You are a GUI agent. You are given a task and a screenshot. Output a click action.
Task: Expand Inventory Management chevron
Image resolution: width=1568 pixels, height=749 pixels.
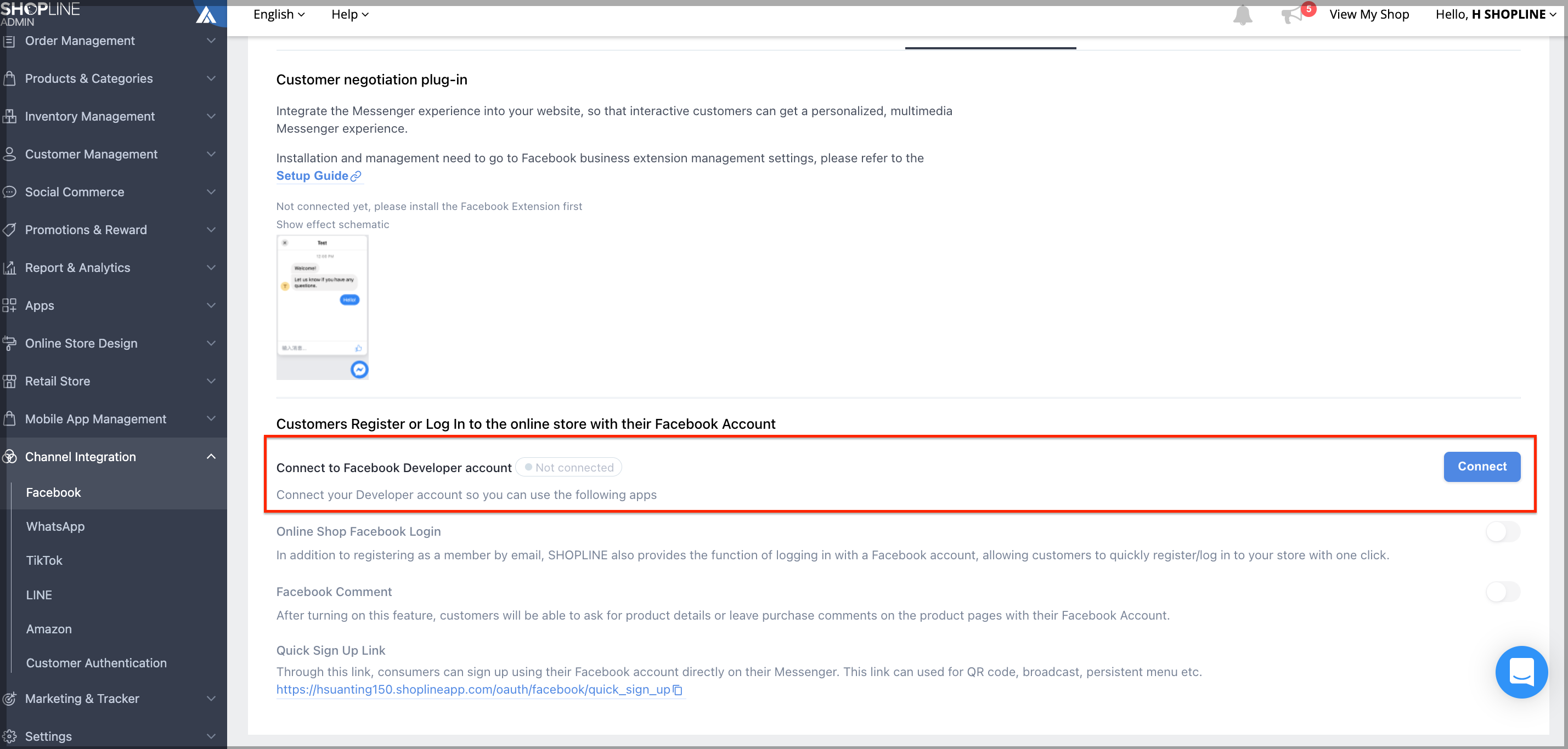[211, 116]
